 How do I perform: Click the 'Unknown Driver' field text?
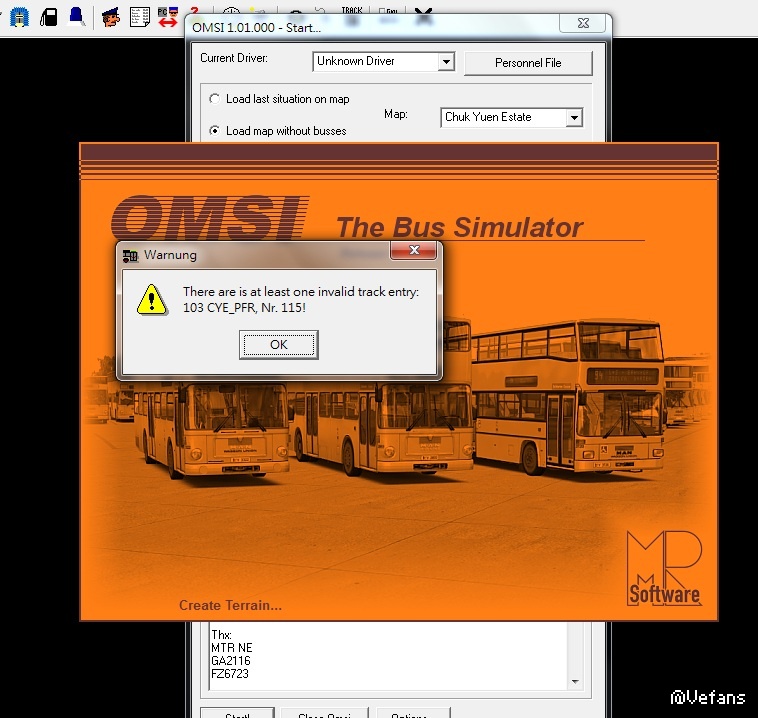click(x=356, y=61)
